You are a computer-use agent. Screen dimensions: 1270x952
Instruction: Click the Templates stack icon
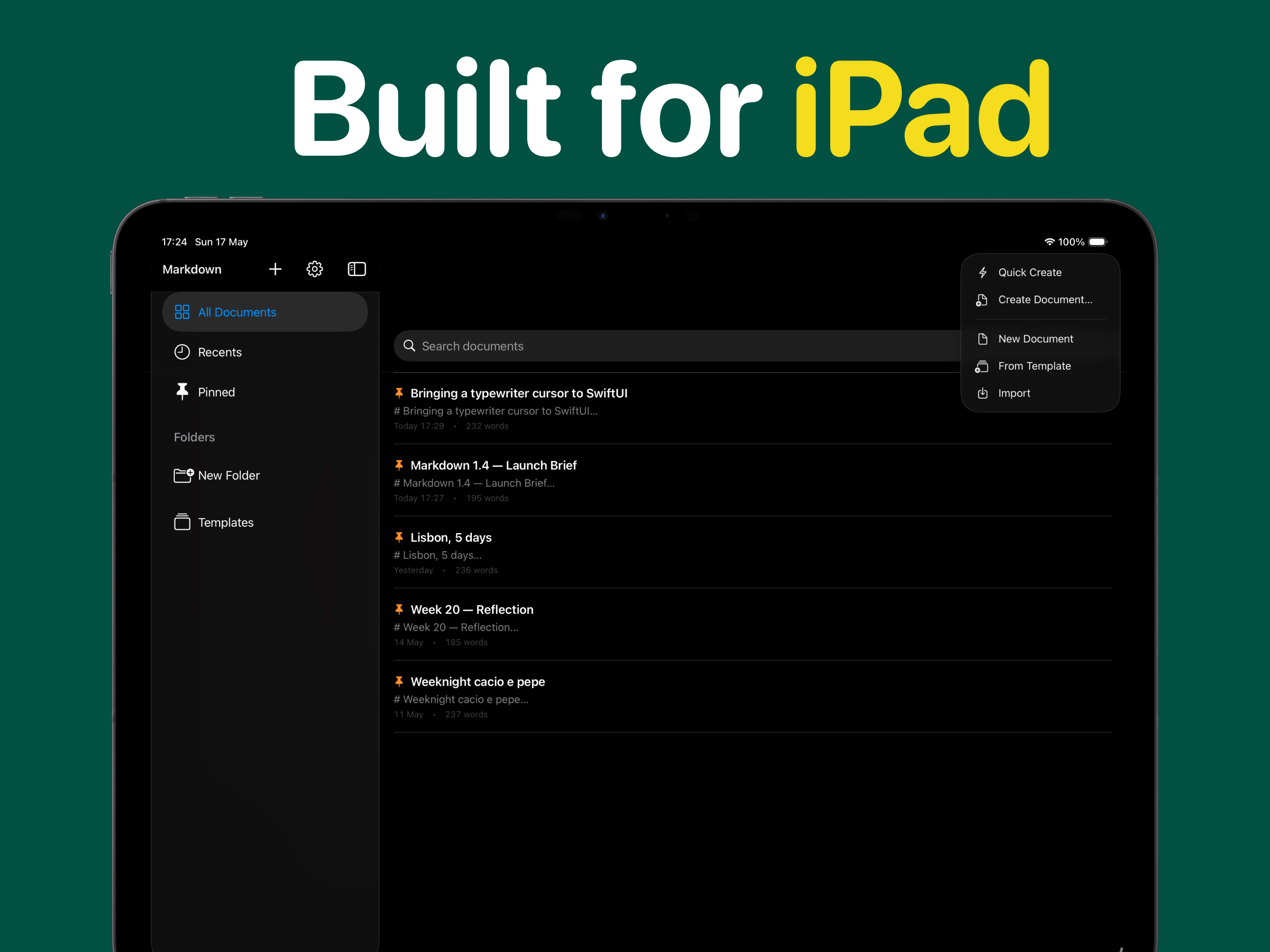click(x=182, y=522)
